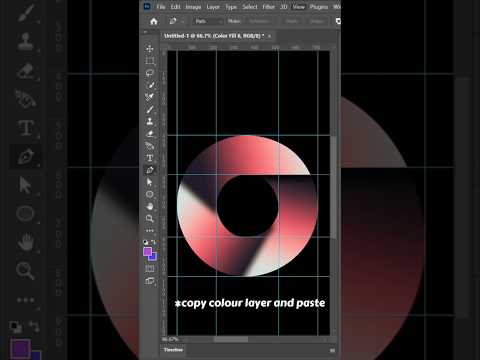Open the path operations icon
The width and height of the screenshot is (480, 360).
(338, 21)
